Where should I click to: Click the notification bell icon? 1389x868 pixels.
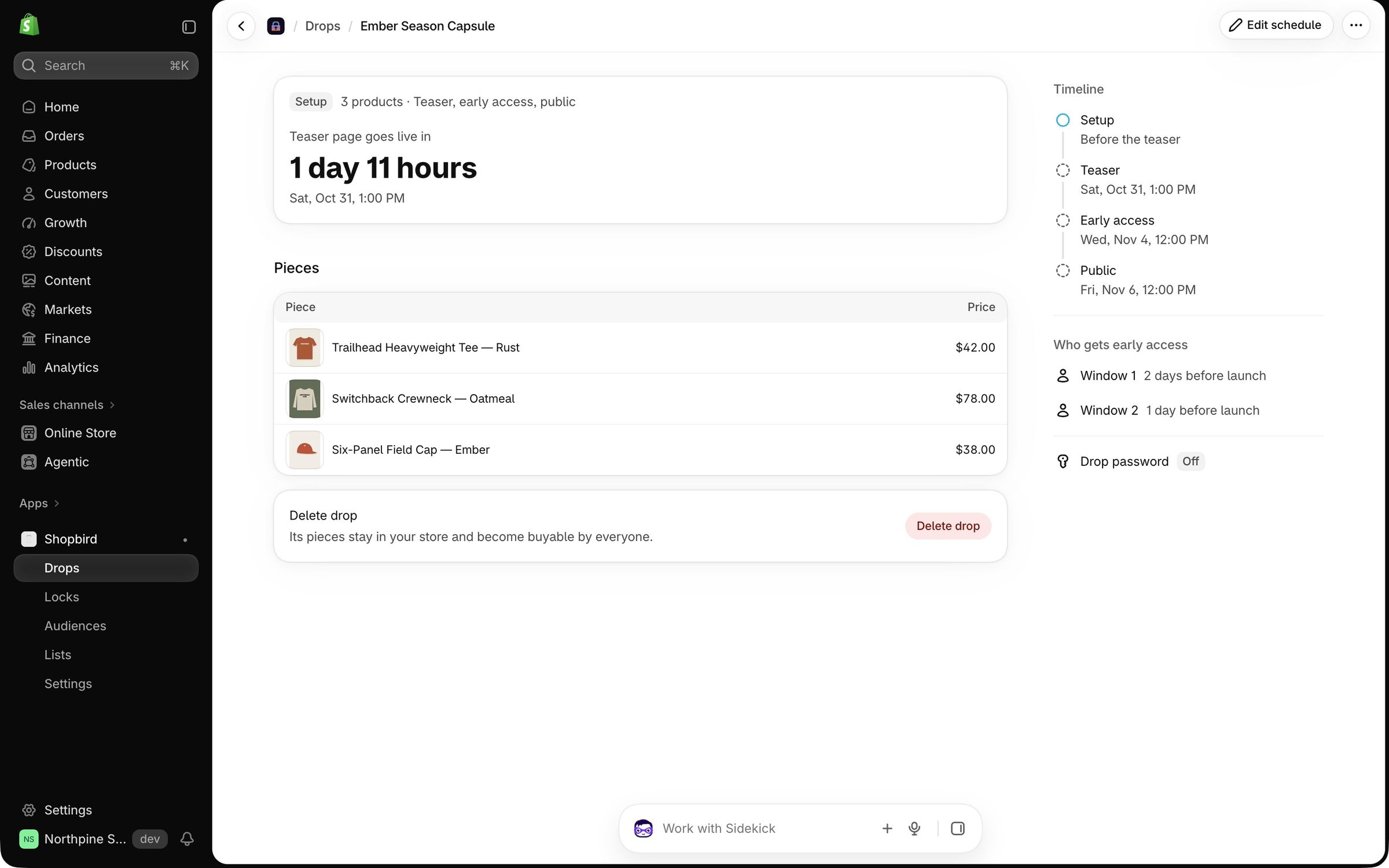pyautogui.click(x=187, y=839)
